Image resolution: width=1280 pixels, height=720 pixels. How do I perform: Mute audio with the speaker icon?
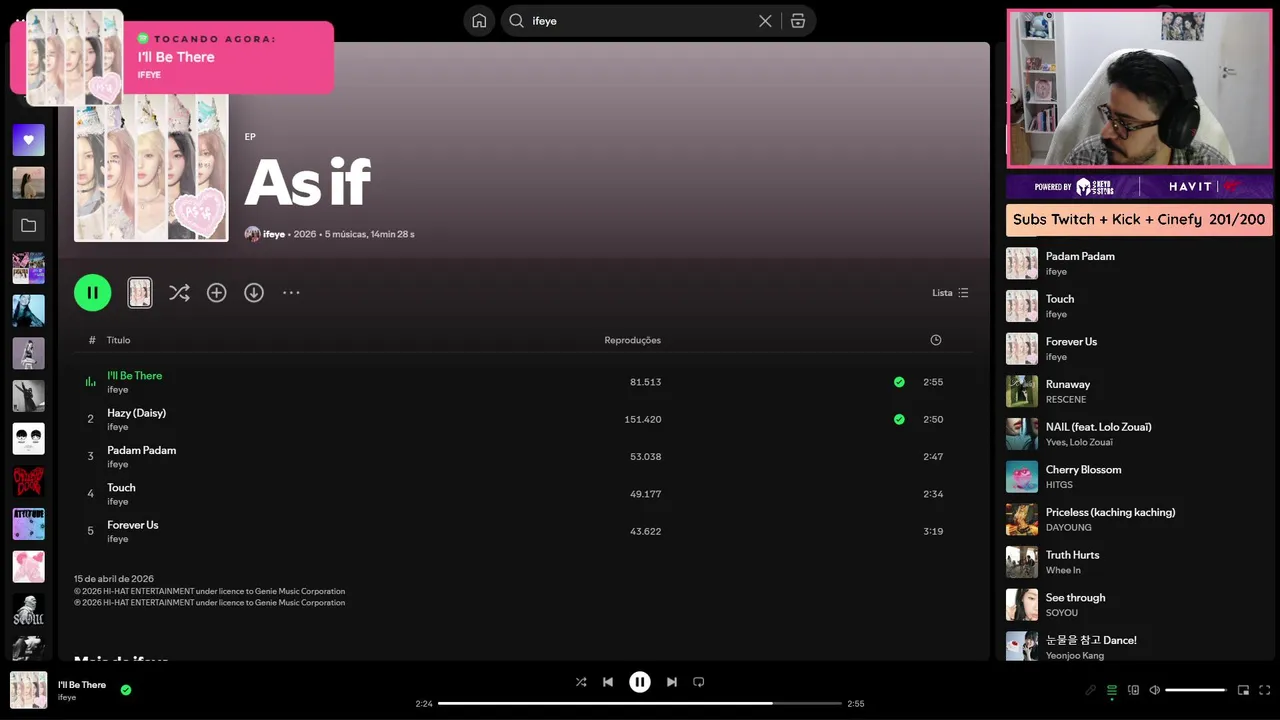tap(1154, 690)
